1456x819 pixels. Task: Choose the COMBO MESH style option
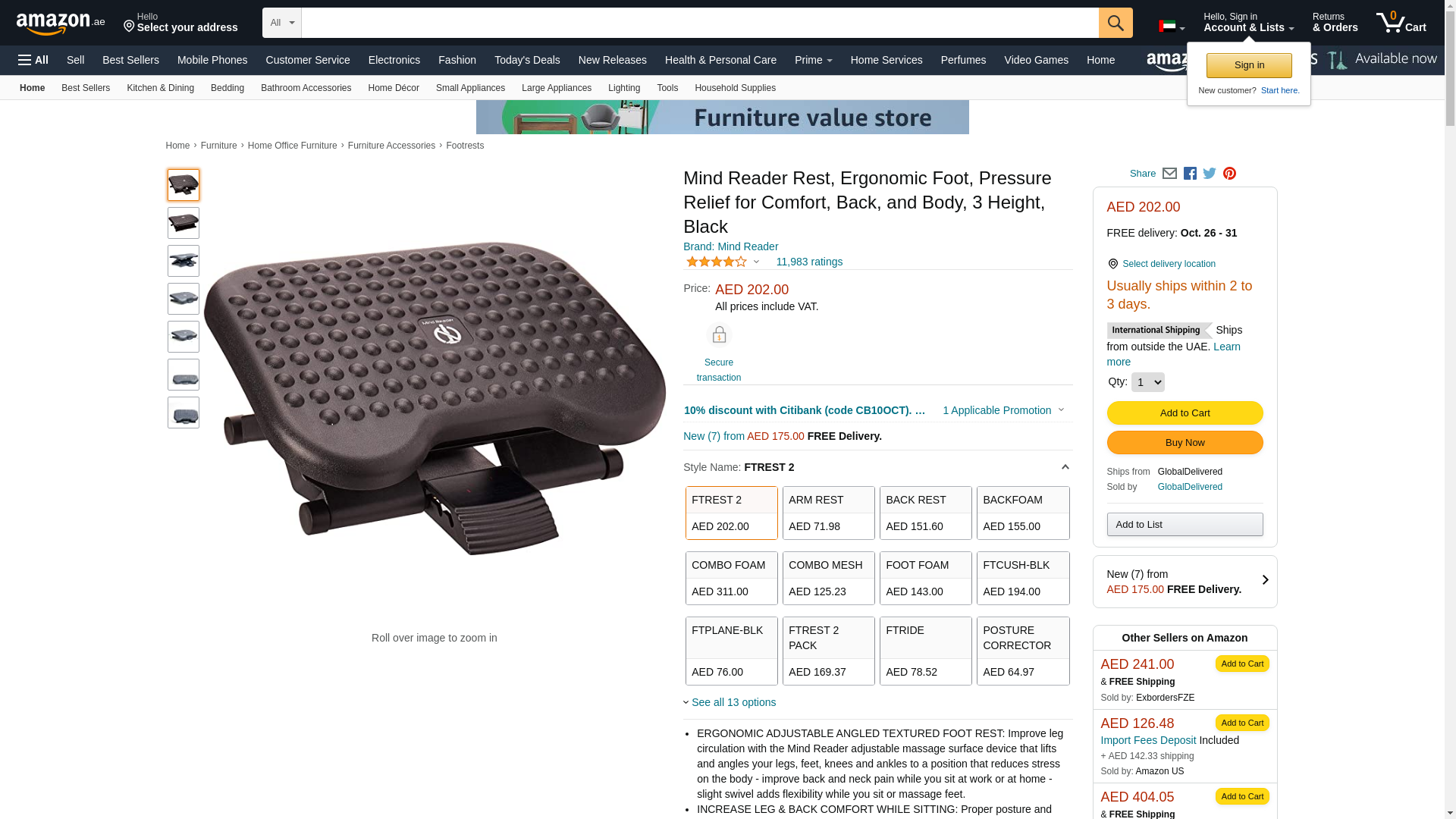(x=829, y=579)
